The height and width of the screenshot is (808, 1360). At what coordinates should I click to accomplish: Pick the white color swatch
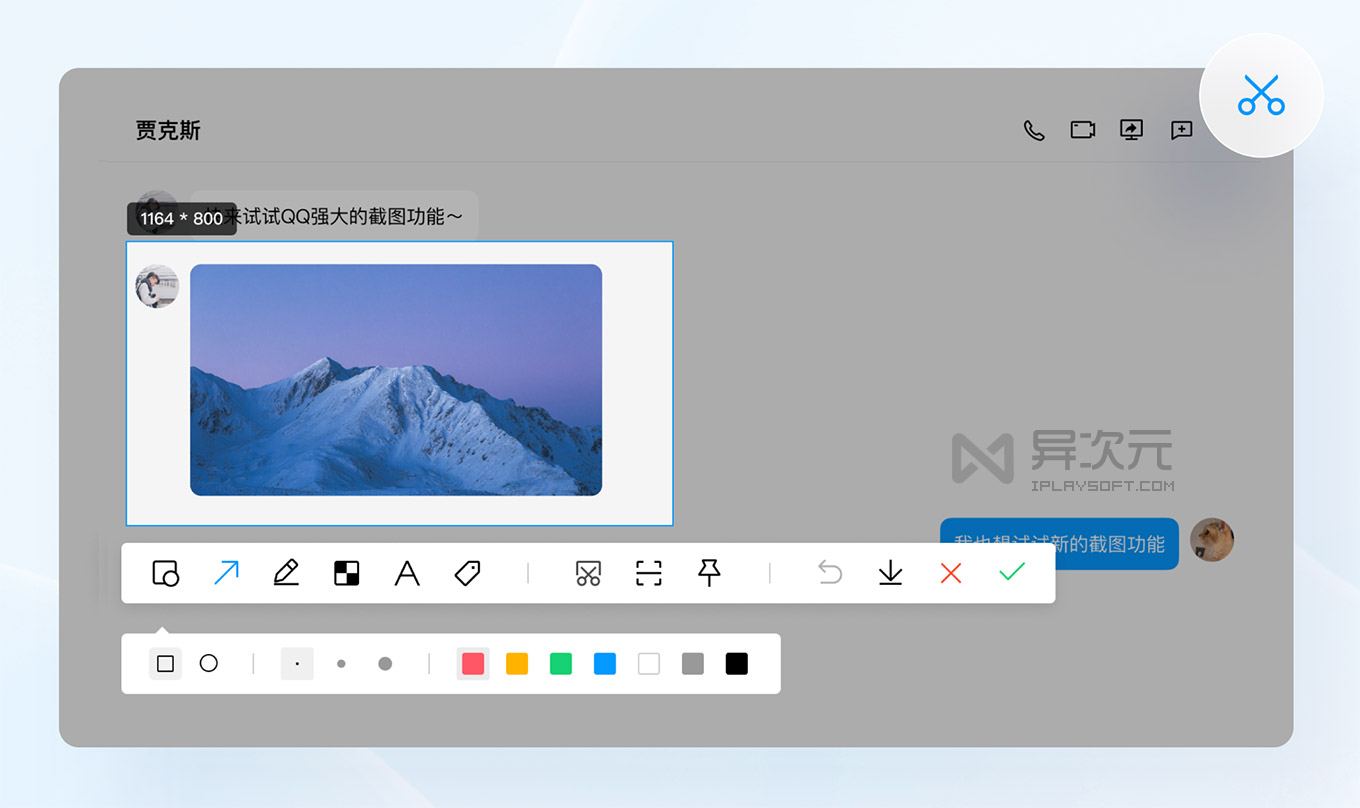pos(649,664)
